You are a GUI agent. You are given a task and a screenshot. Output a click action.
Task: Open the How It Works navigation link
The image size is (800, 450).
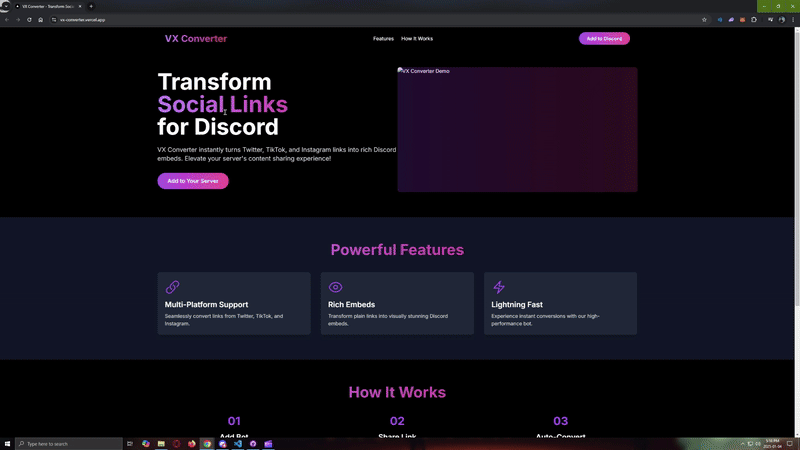(417, 39)
